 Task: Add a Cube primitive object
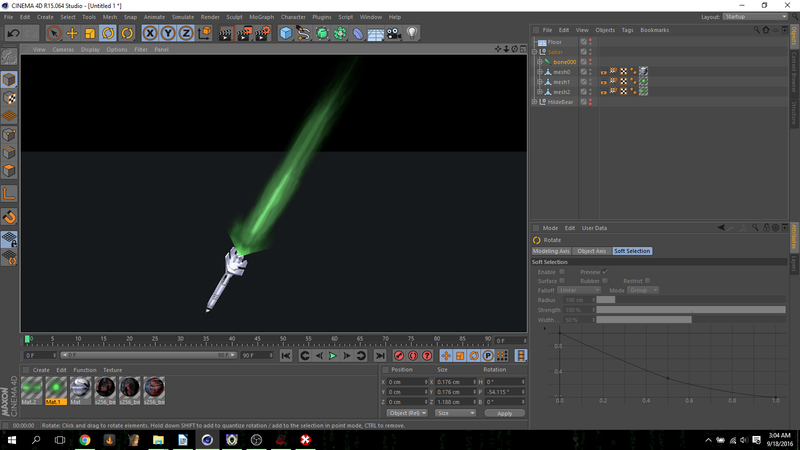point(286,34)
